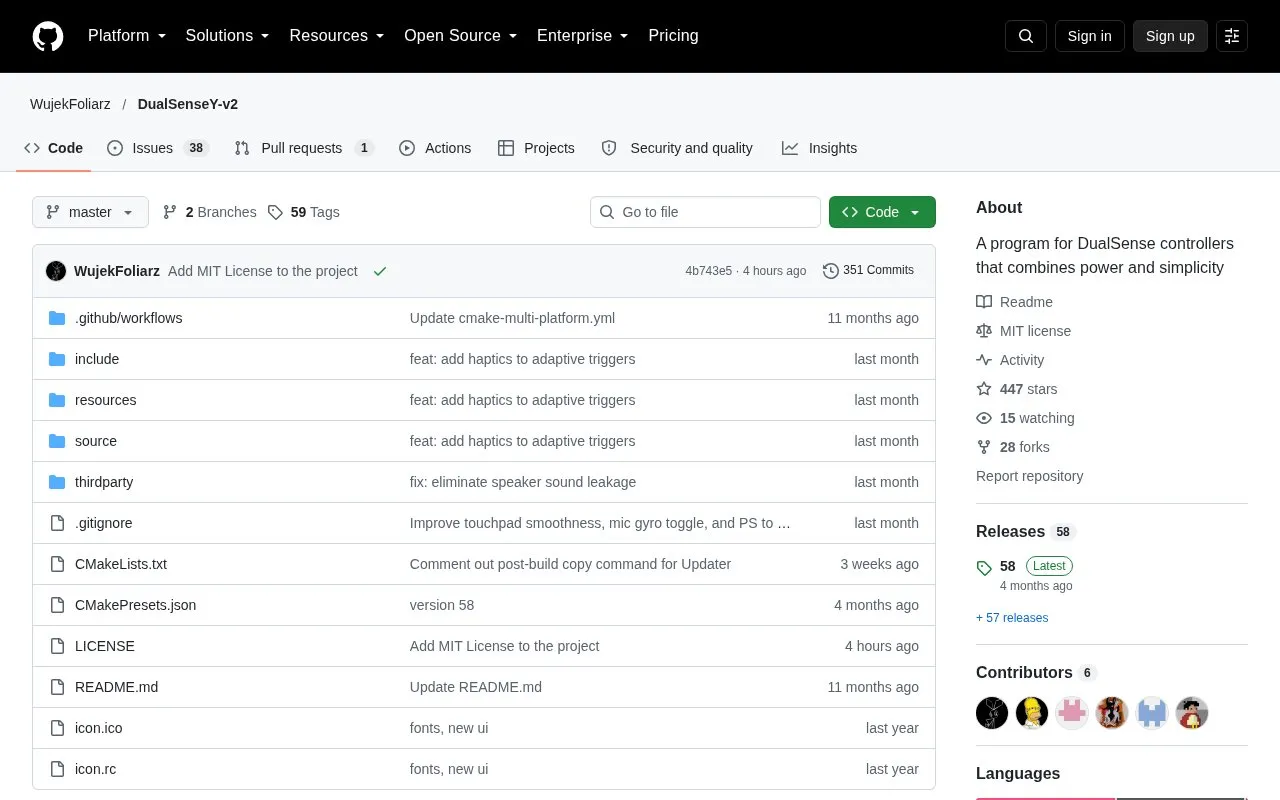View the 2 Branches link

209,212
